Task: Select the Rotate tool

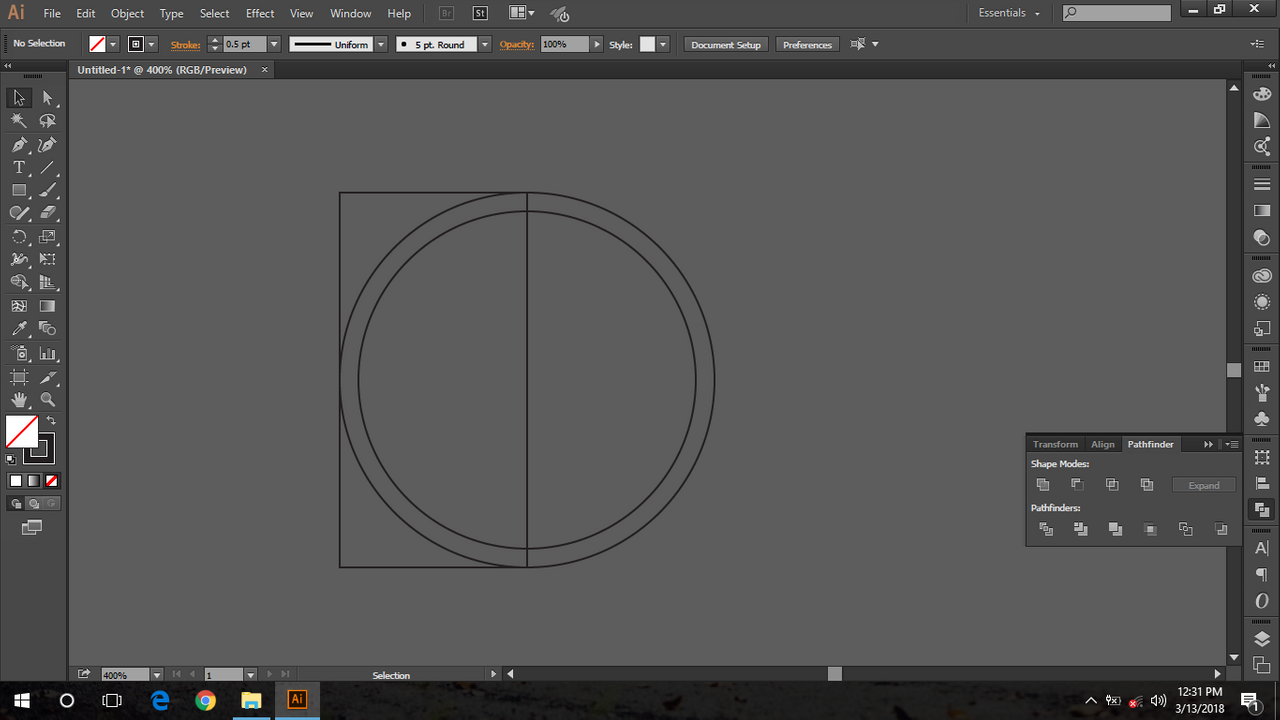Action: 19,237
